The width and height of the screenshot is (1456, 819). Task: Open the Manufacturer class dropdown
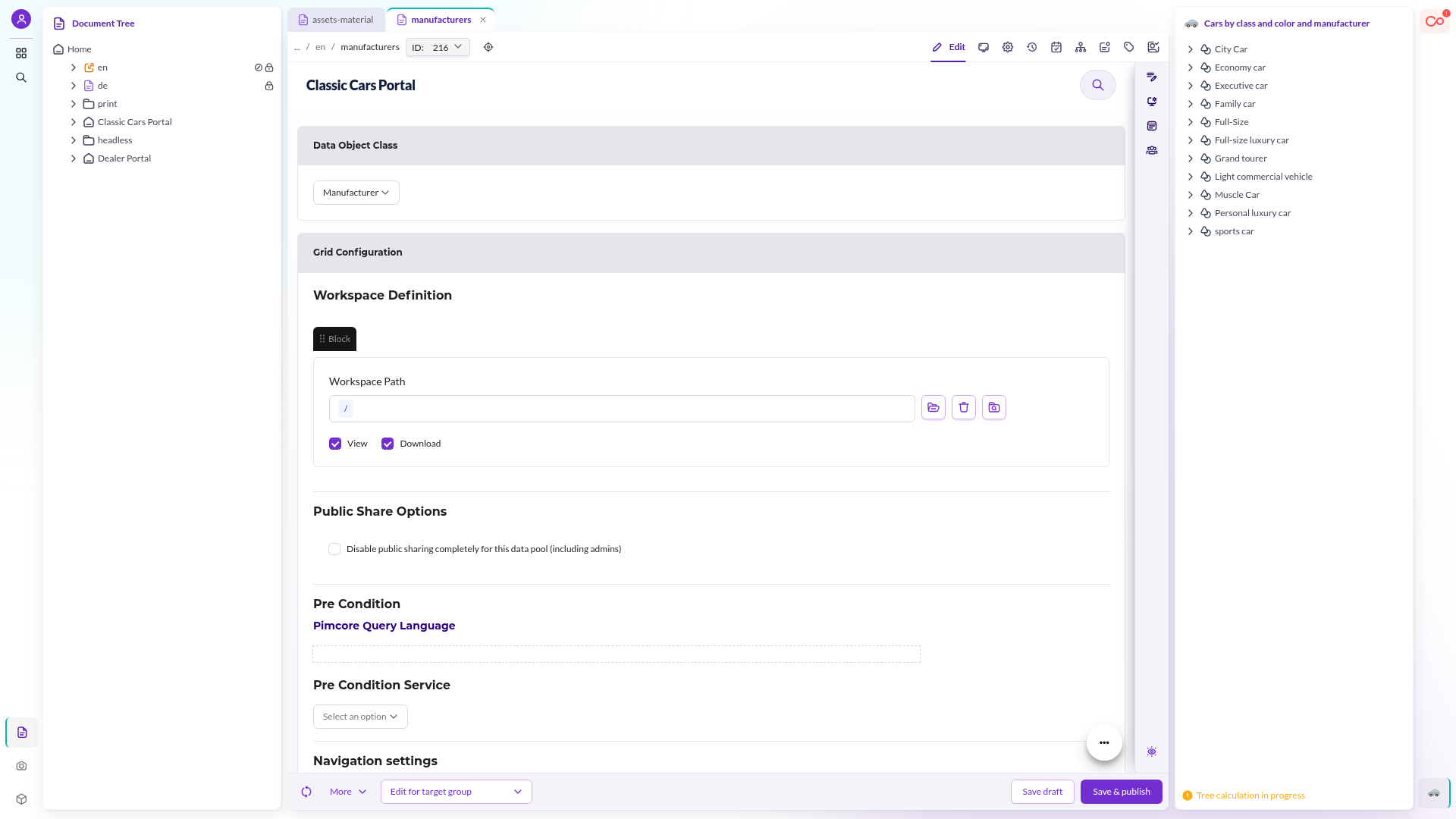[356, 193]
